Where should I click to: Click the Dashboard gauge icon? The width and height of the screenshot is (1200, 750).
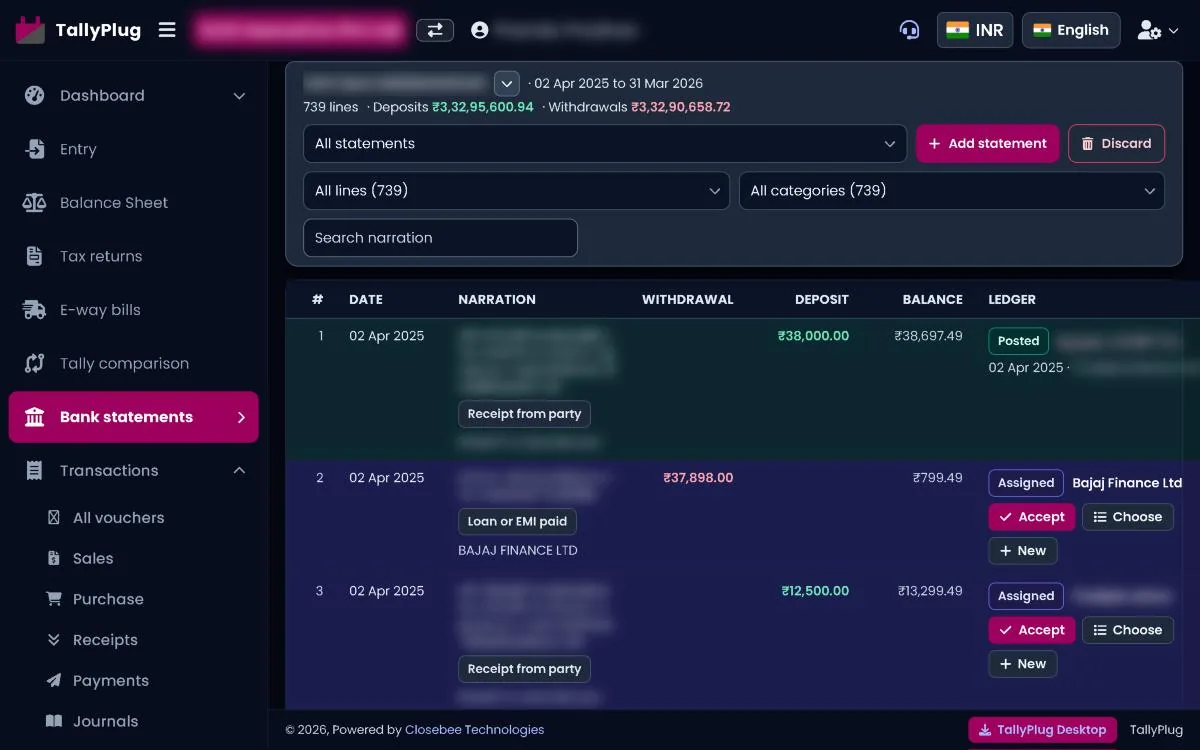tap(35, 96)
